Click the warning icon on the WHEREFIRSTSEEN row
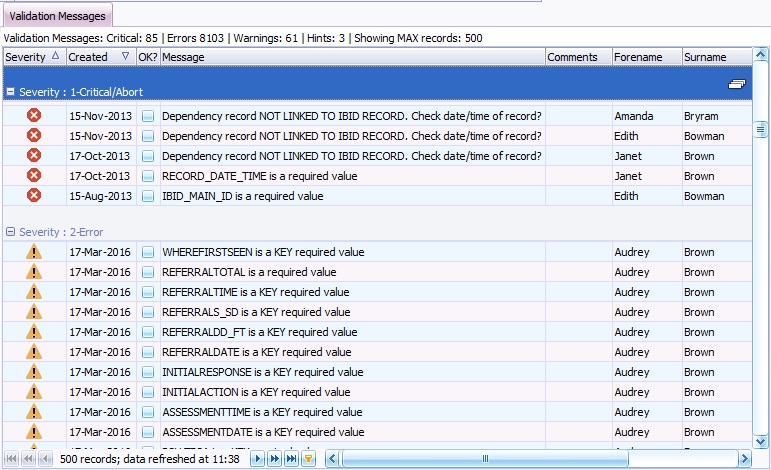Screen dimensions: 771x470 [x=33, y=253]
